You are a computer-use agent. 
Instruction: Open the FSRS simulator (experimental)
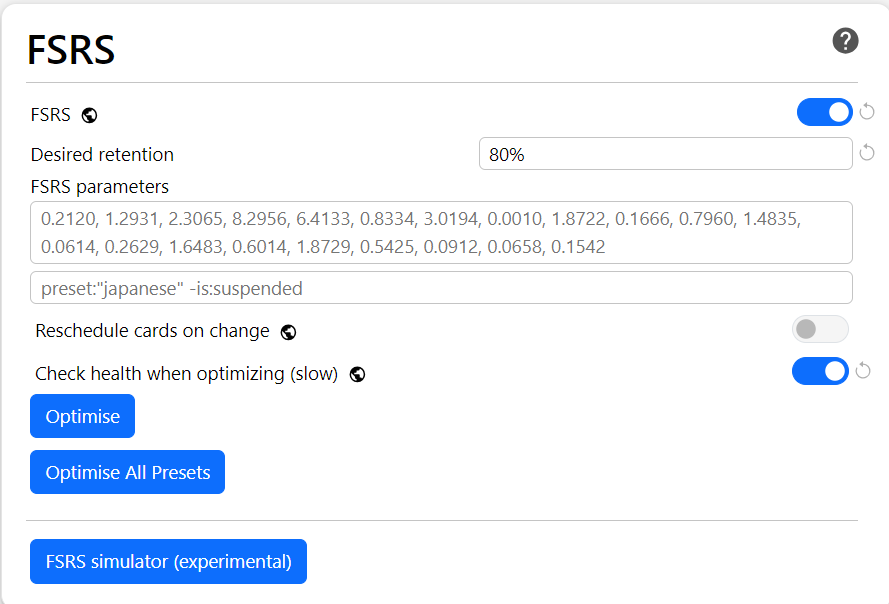click(168, 562)
